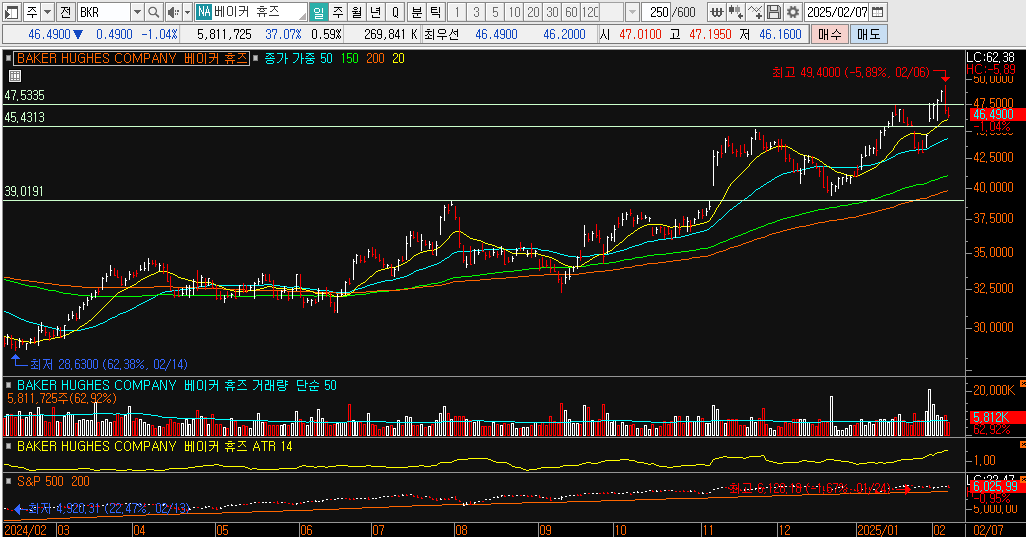1026x537 pixels.
Task: Select the 120 minute interval button
Action: (590, 12)
